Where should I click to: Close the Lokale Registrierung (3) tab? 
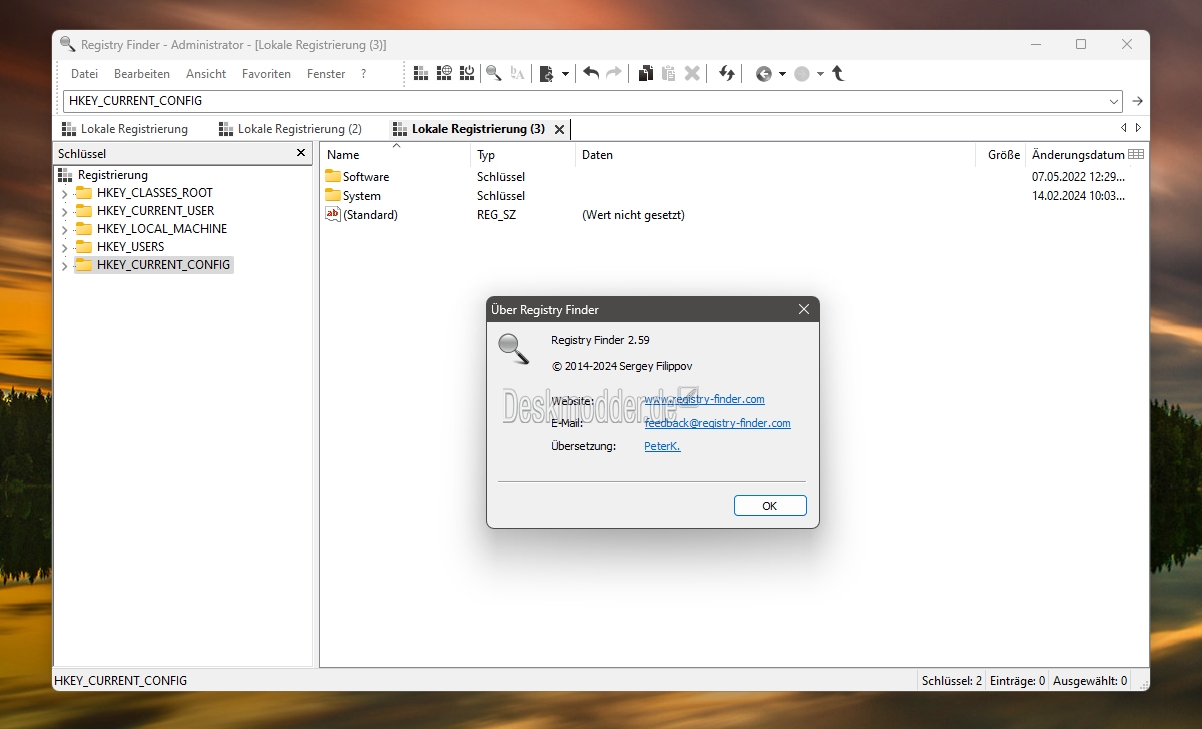tap(559, 129)
